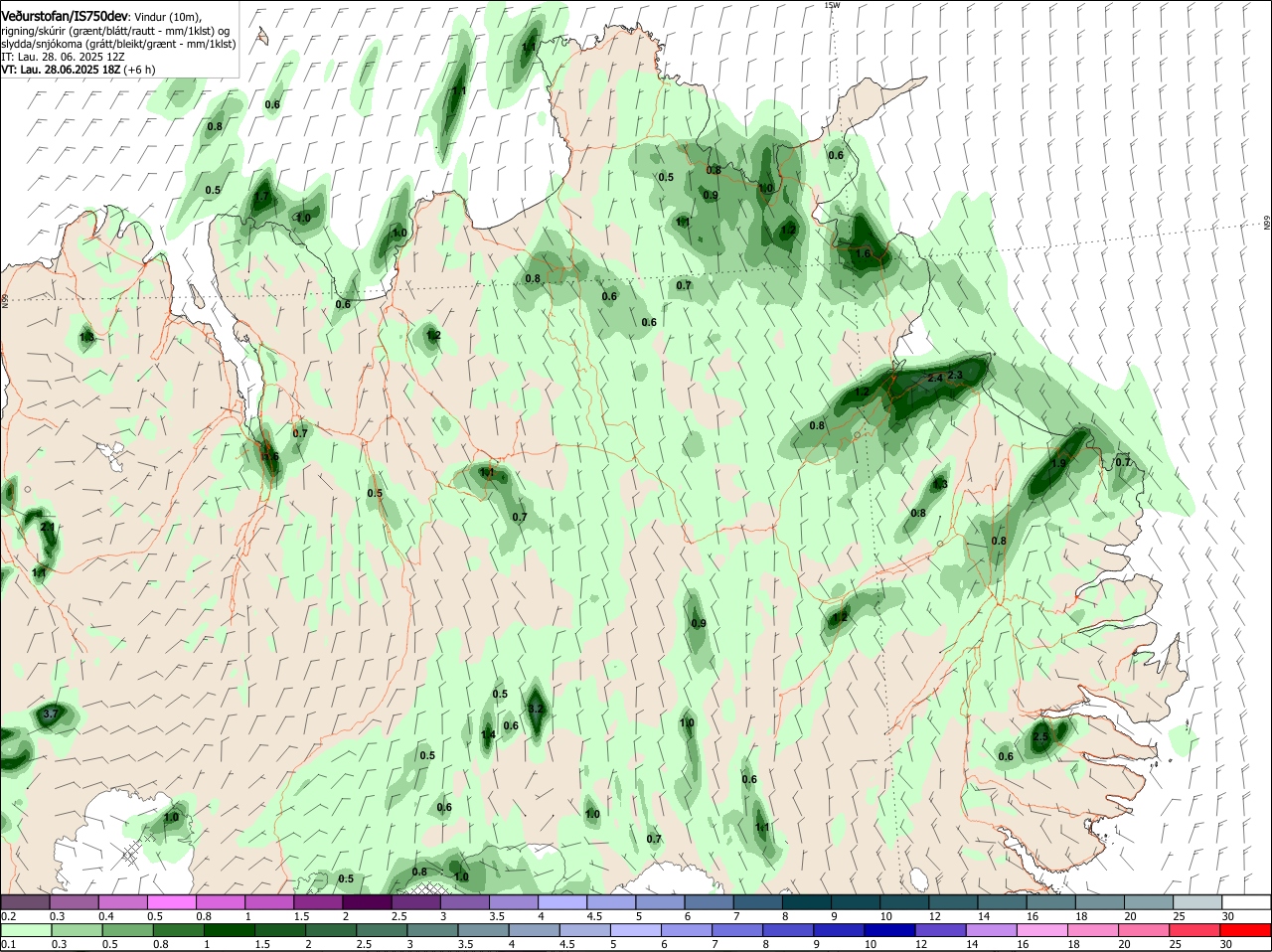Pick the 3.5 blue-gray swatch in lower legend

[x=482, y=929]
